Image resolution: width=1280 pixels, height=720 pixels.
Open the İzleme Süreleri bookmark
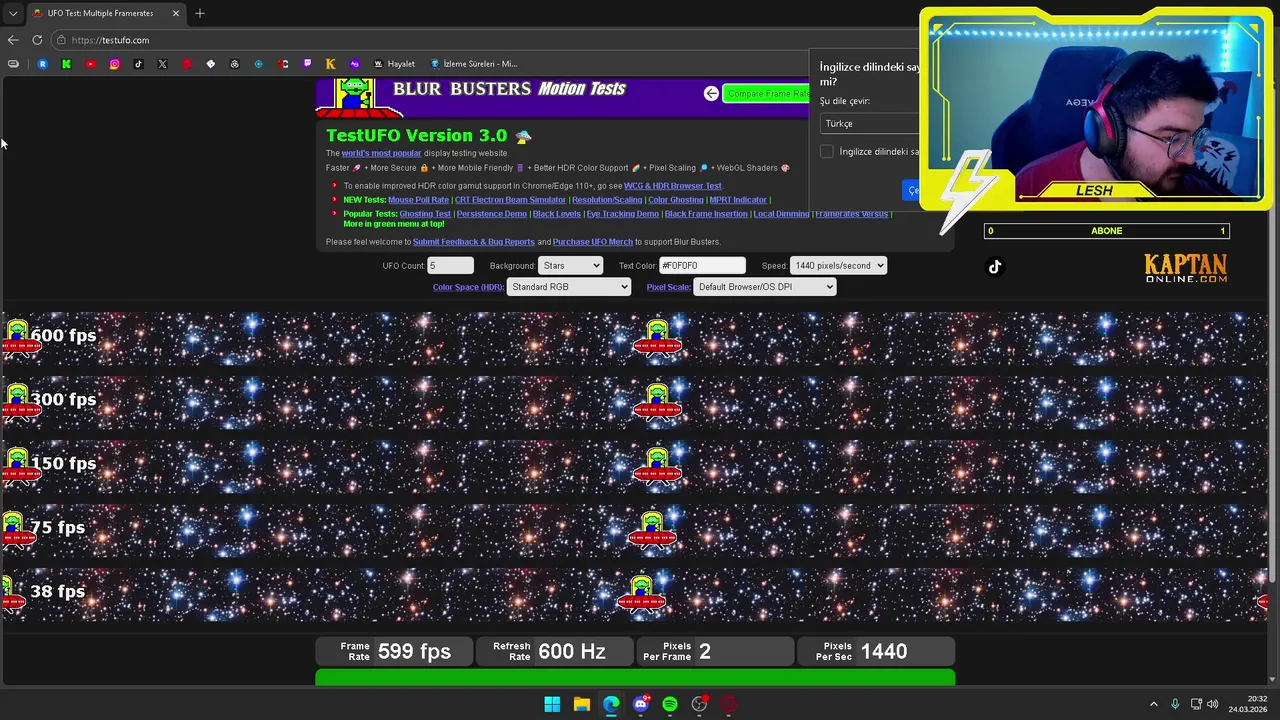pos(473,64)
